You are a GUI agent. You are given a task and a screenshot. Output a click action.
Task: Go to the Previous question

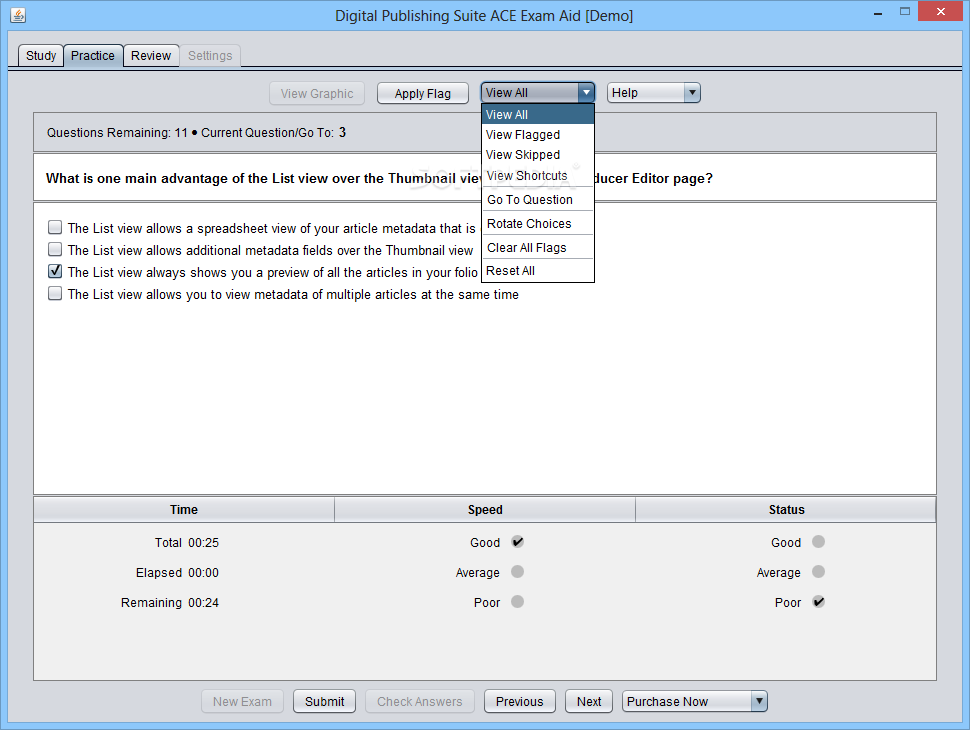point(520,702)
